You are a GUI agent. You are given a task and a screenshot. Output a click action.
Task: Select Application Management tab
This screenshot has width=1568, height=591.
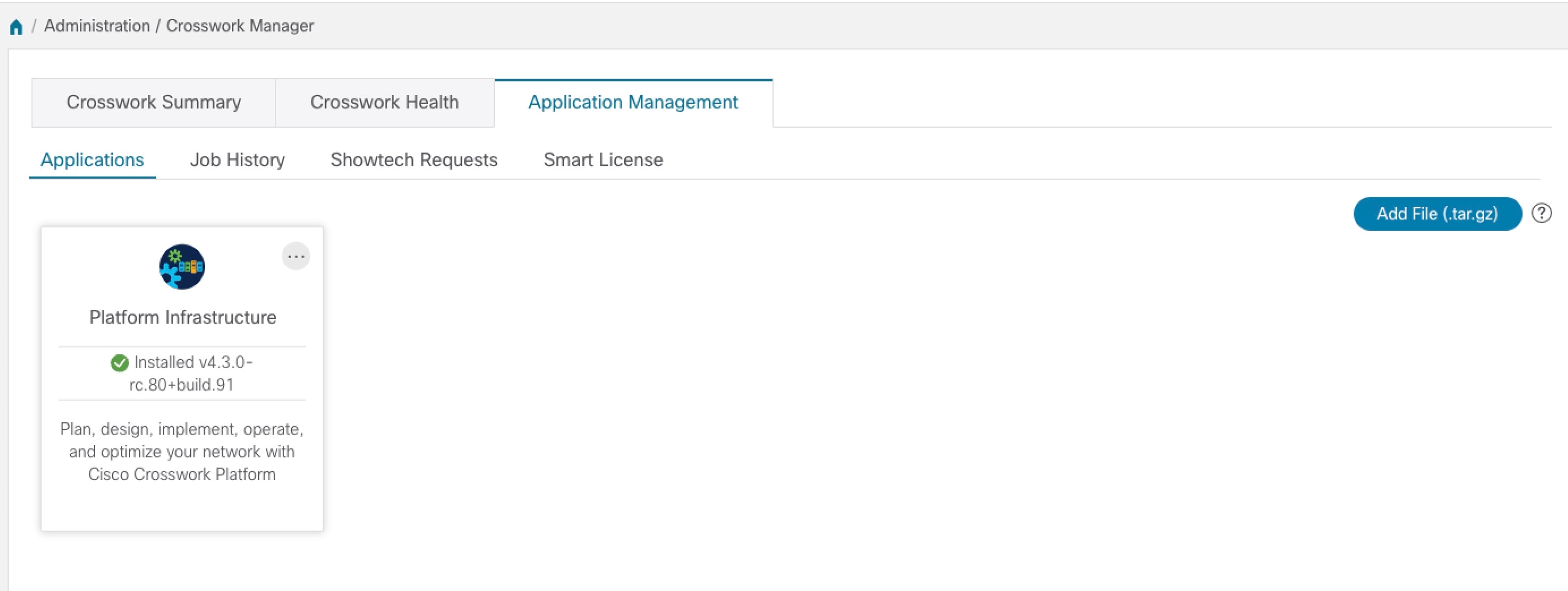[633, 102]
